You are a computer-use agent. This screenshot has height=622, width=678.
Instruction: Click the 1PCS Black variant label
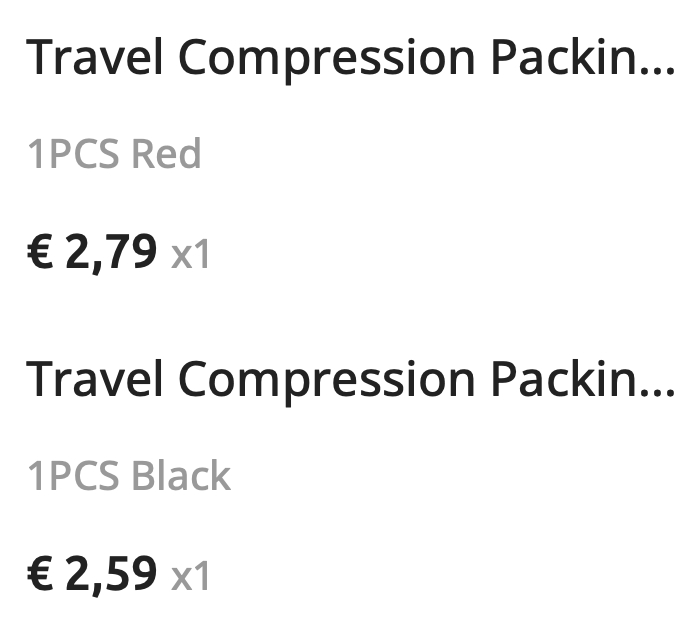coord(128,476)
